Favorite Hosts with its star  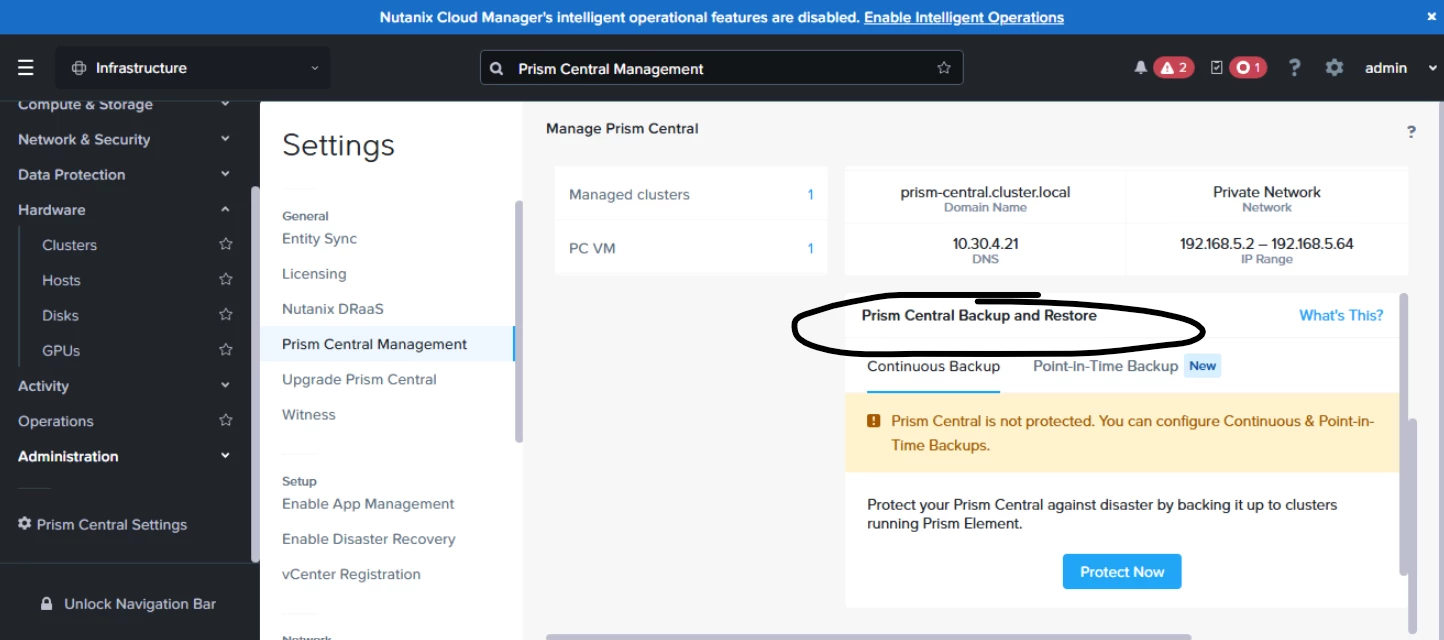226,280
